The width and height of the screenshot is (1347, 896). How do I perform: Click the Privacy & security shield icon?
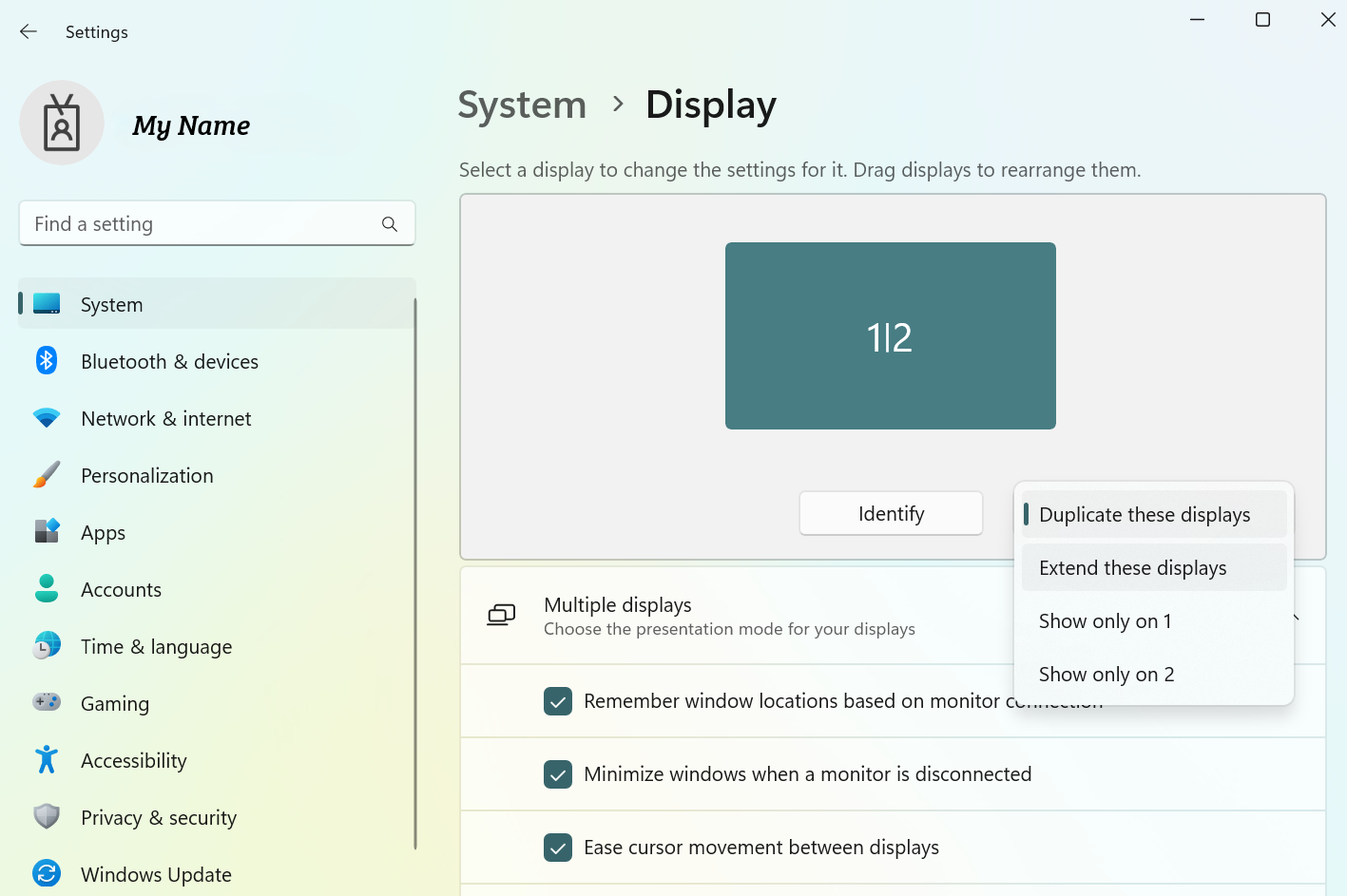point(47,817)
